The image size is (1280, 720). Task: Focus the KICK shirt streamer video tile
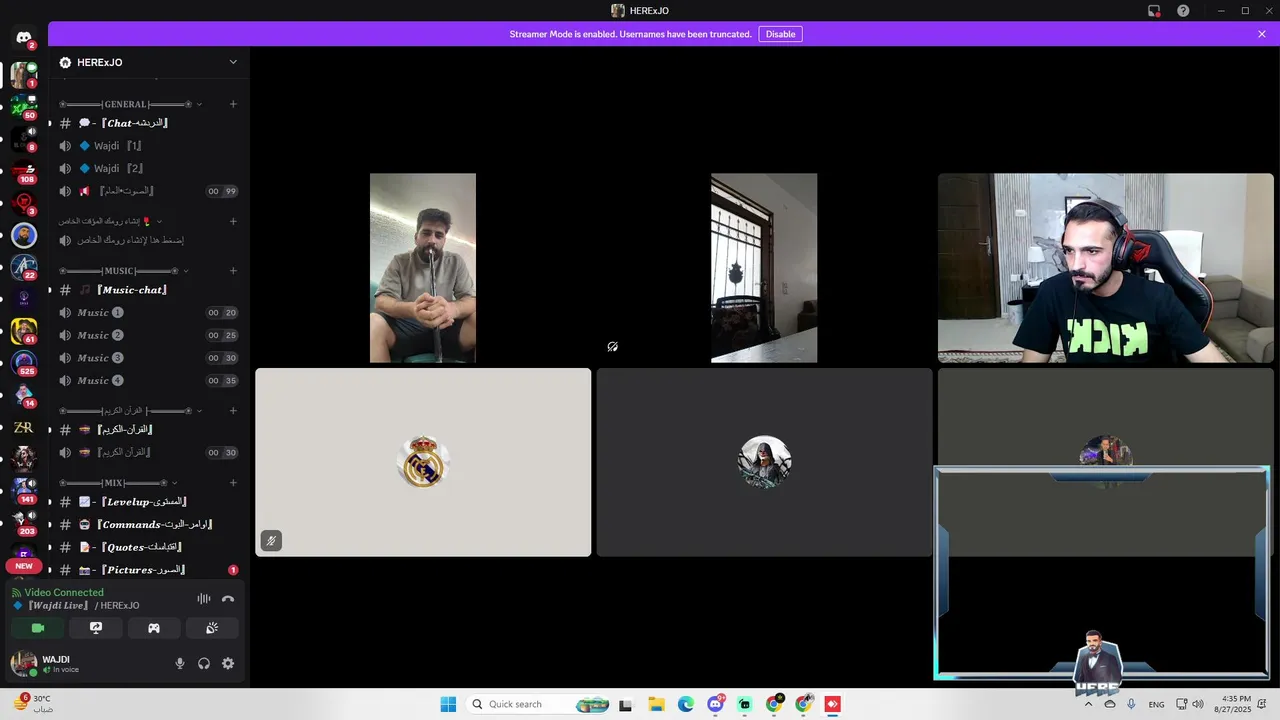click(1106, 268)
